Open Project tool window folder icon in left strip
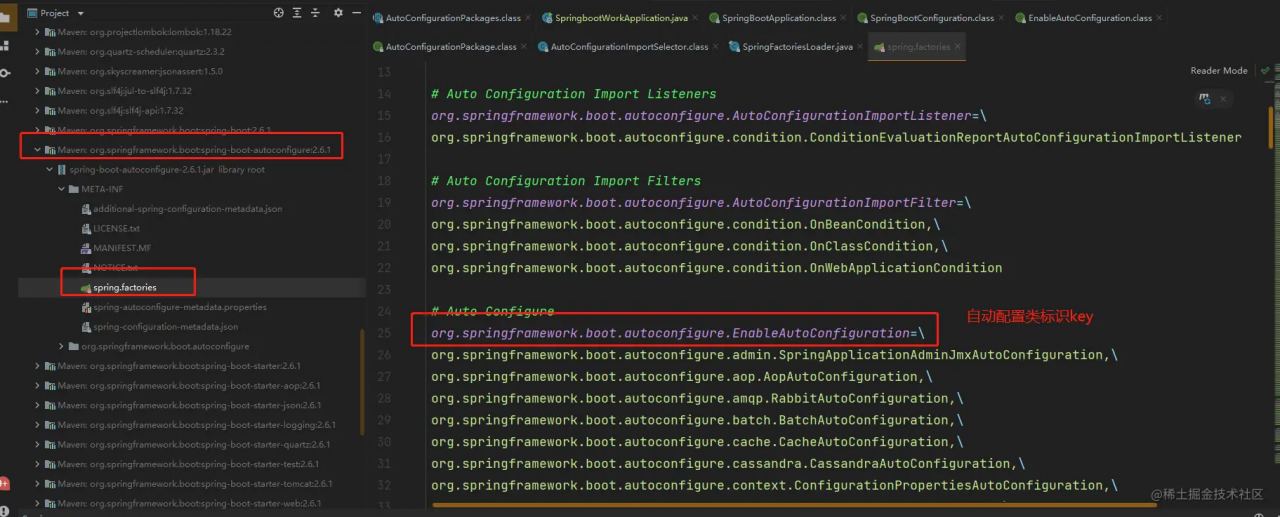1280x517 pixels. point(5,17)
